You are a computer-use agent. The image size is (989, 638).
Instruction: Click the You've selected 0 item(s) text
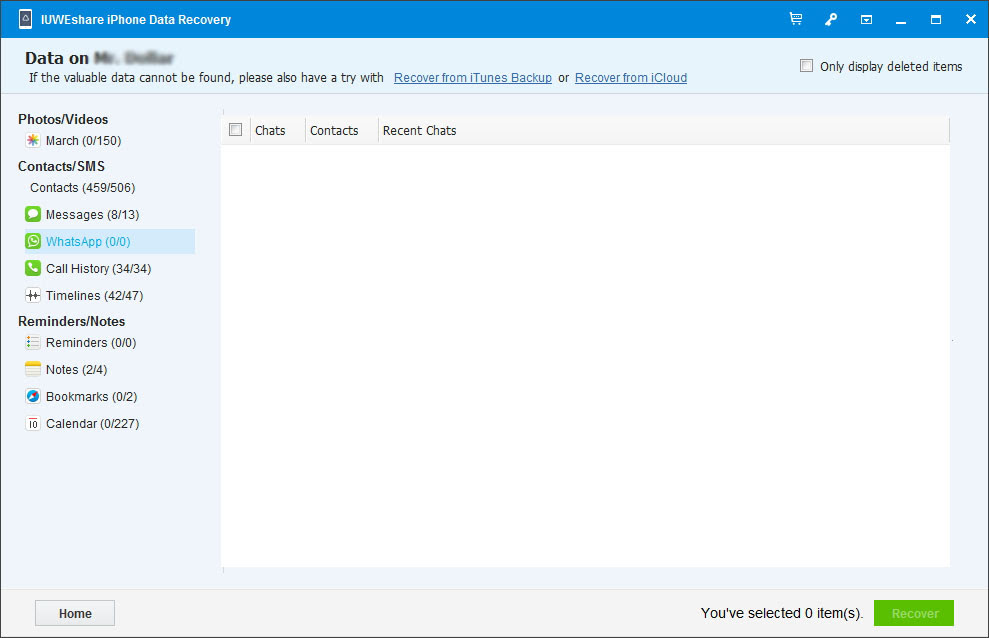pyautogui.click(x=781, y=613)
